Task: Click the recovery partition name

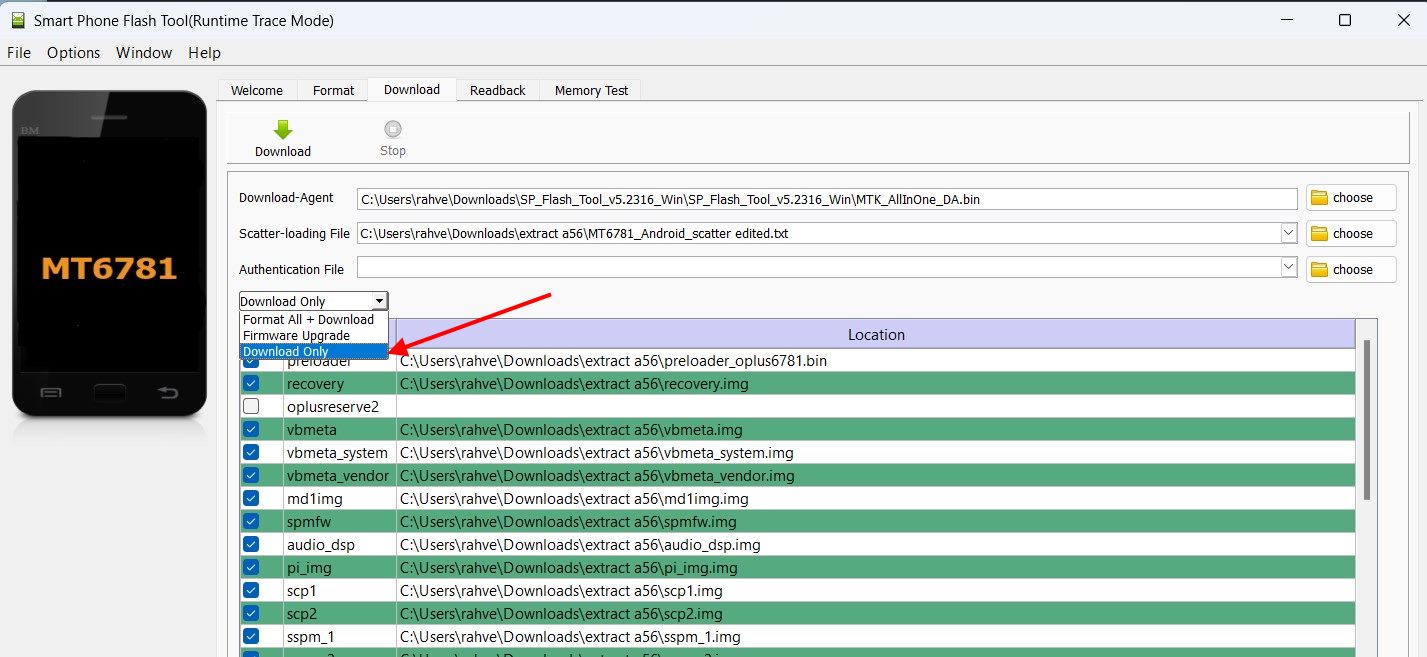Action: point(315,384)
